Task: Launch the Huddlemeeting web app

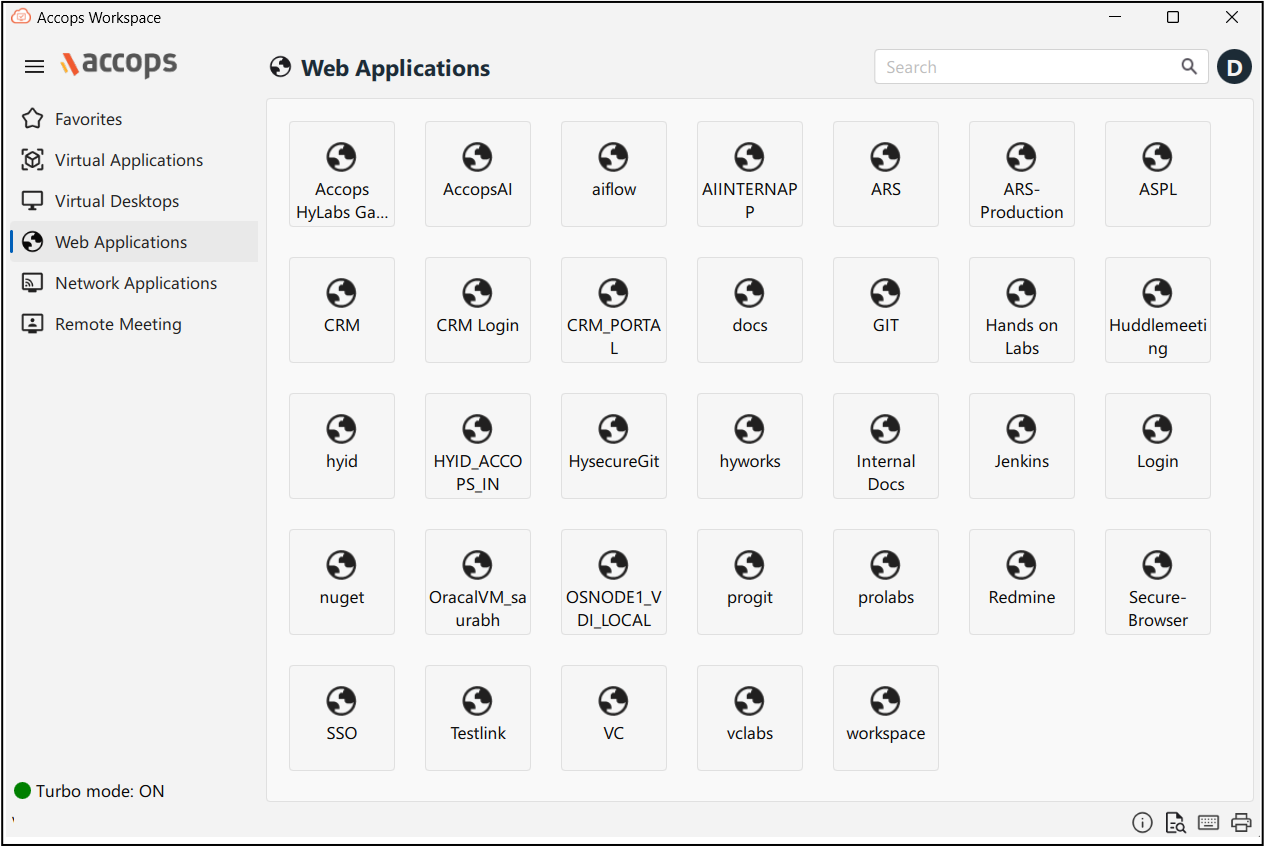Action: 1158,310
